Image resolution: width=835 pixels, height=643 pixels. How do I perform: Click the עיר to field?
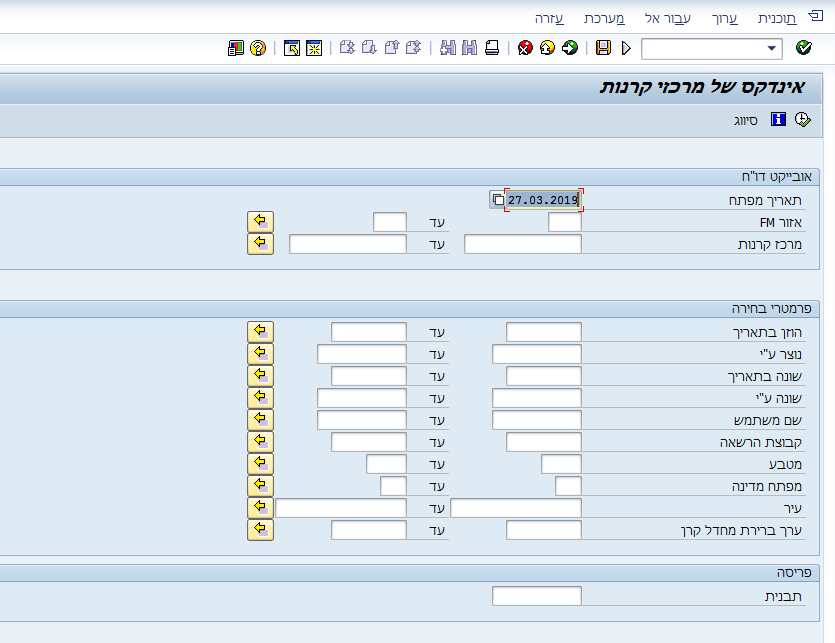341,508
